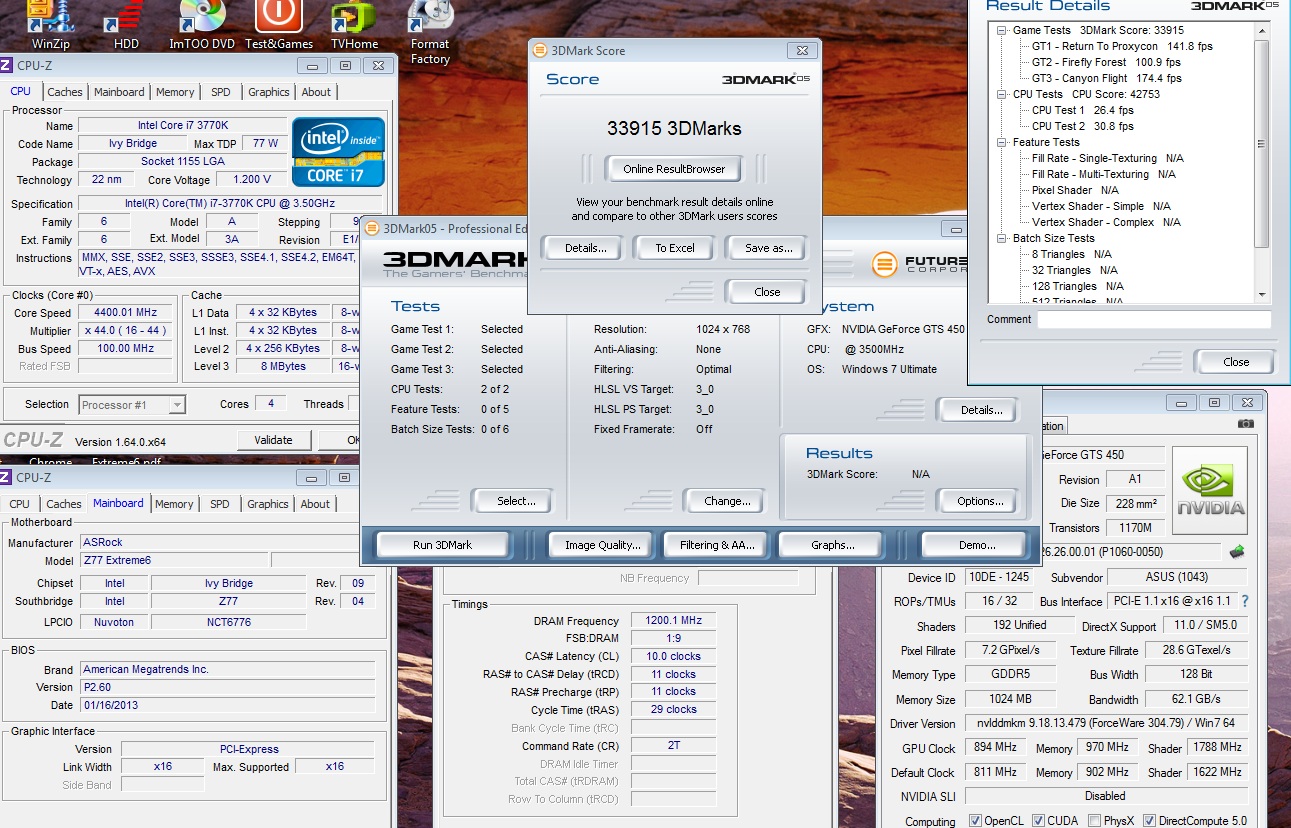Toggle the PhysX checkbox
This screenshot has height=828, width=1291.
pyautogui.click(x=1093, y=821)
